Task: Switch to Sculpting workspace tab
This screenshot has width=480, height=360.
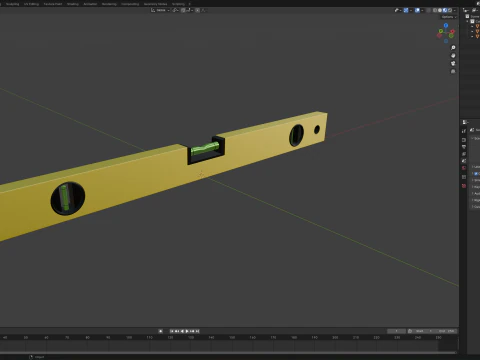Action: 12,4
